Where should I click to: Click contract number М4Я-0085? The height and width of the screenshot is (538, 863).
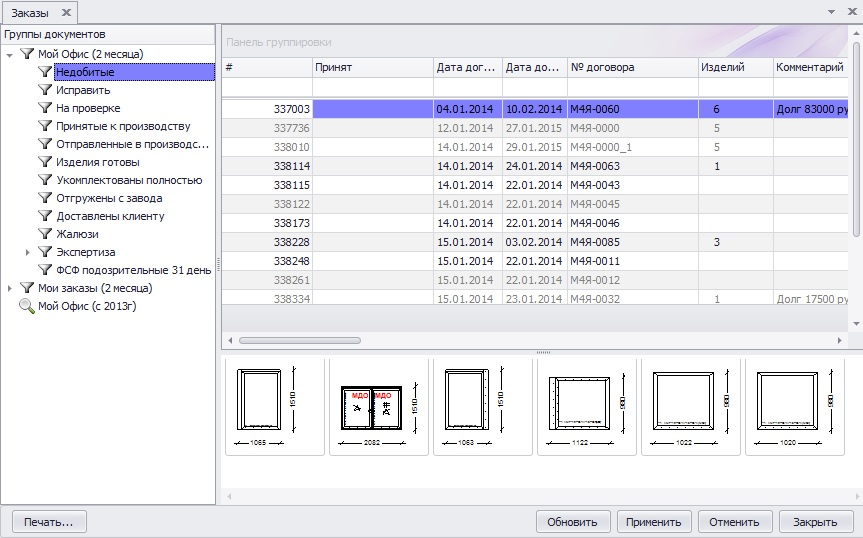pyautogui.click(x=595, y=242)
